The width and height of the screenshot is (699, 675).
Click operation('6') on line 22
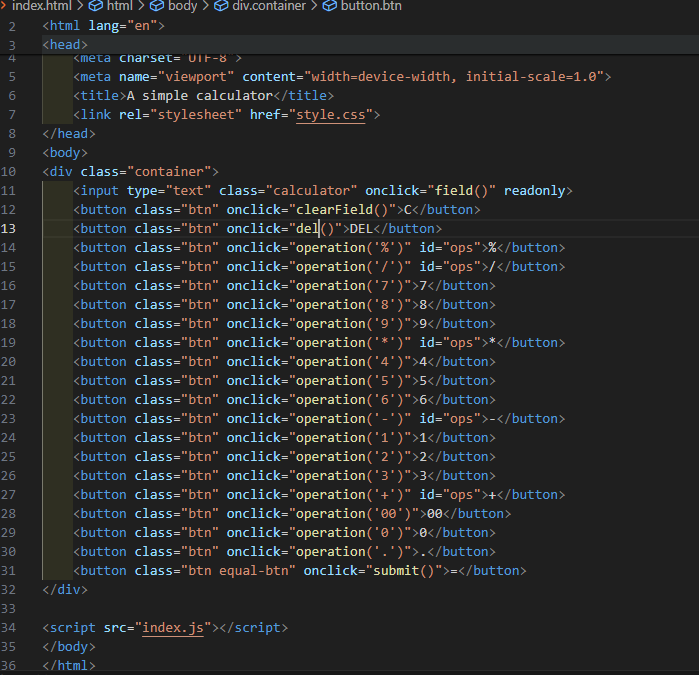tap(350, 400)
